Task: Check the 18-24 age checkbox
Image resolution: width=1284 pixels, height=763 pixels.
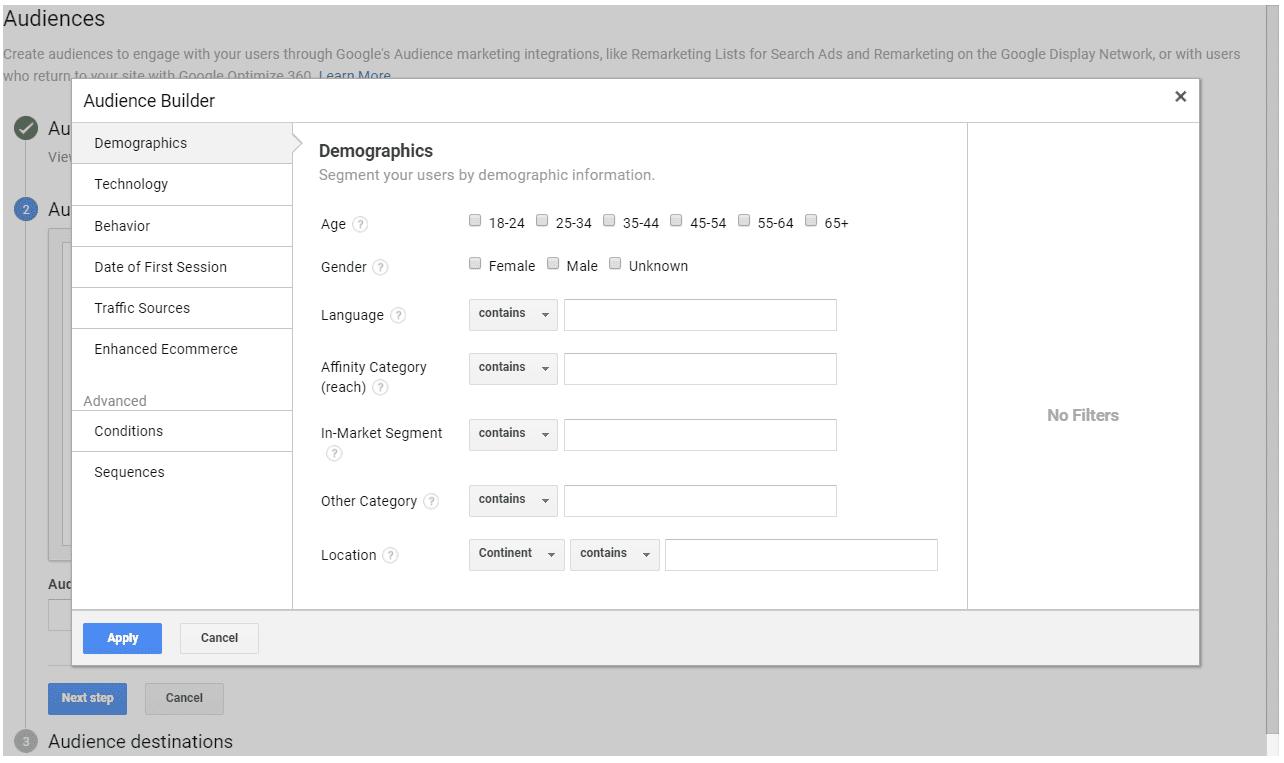Action: point(474,220)
